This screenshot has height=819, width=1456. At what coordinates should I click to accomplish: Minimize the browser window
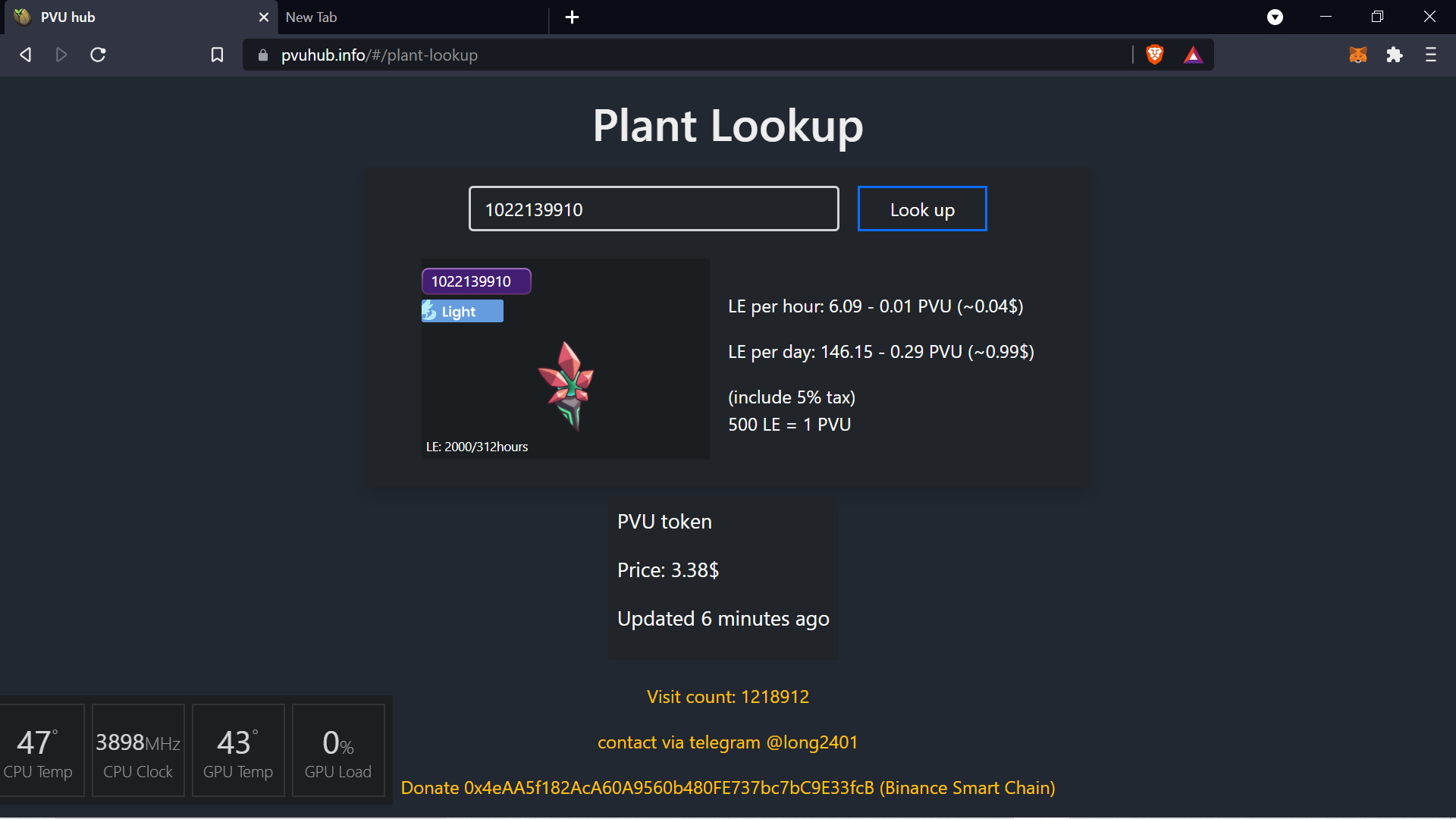click(x=1326, y=17)
